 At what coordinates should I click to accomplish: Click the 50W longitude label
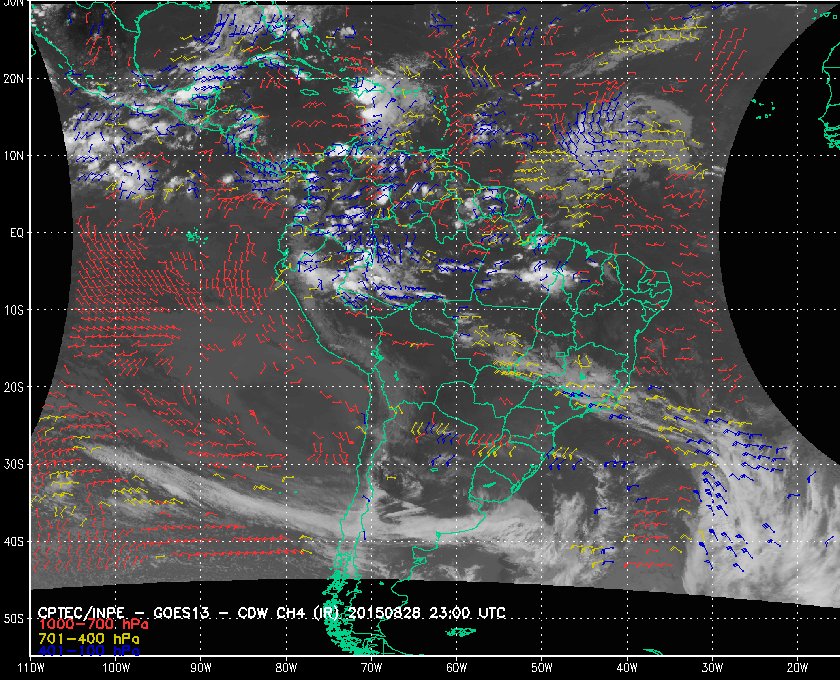tap(542, 668)
